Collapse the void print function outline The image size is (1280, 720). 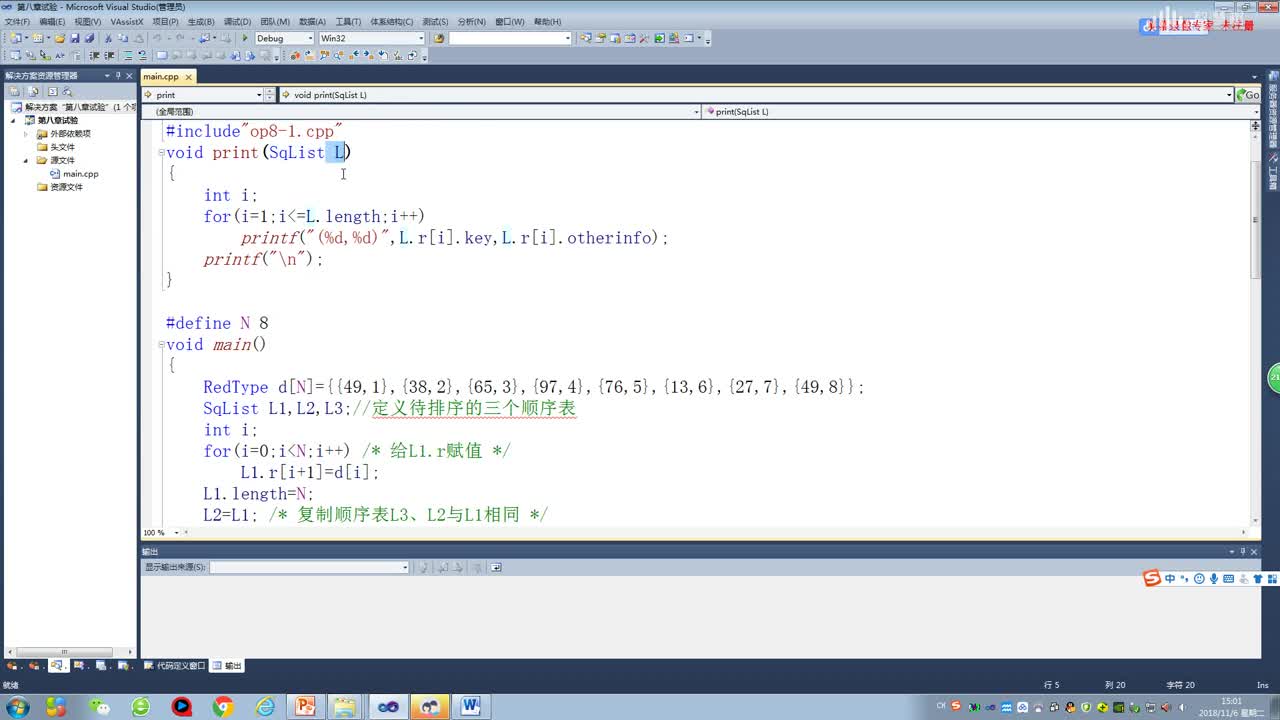160,153
